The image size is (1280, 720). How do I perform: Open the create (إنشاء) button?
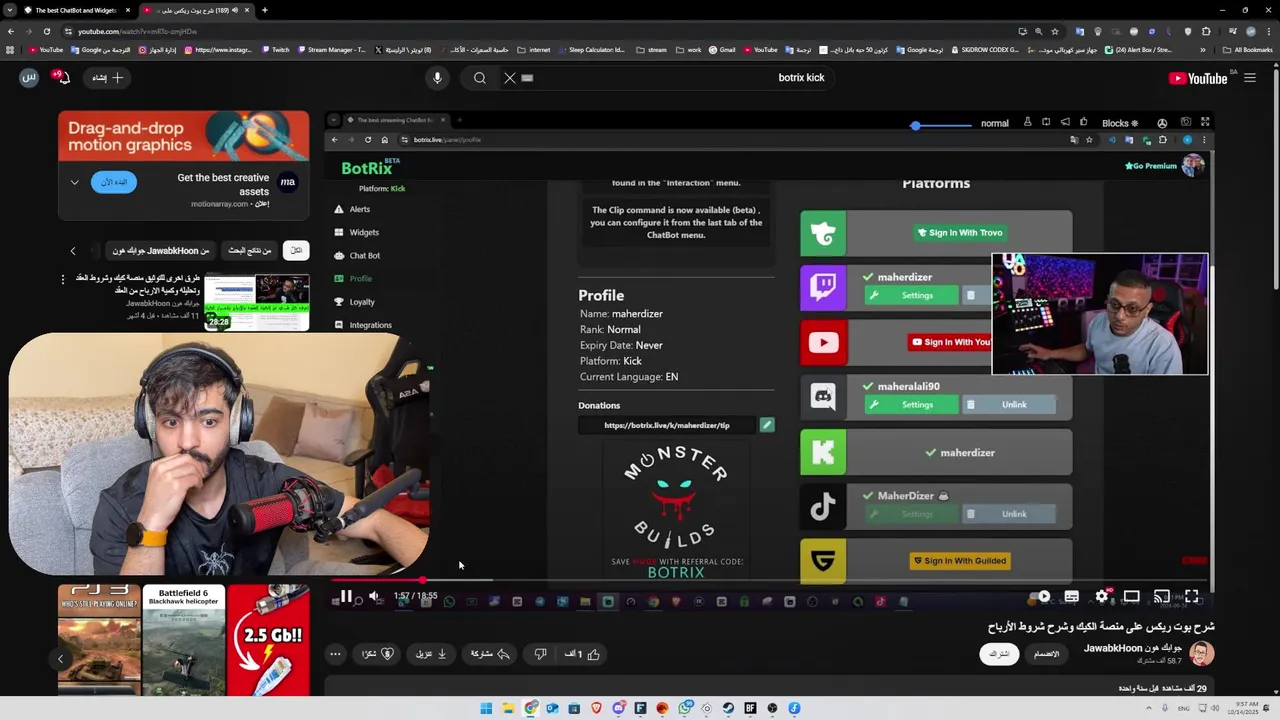point(107,78)
